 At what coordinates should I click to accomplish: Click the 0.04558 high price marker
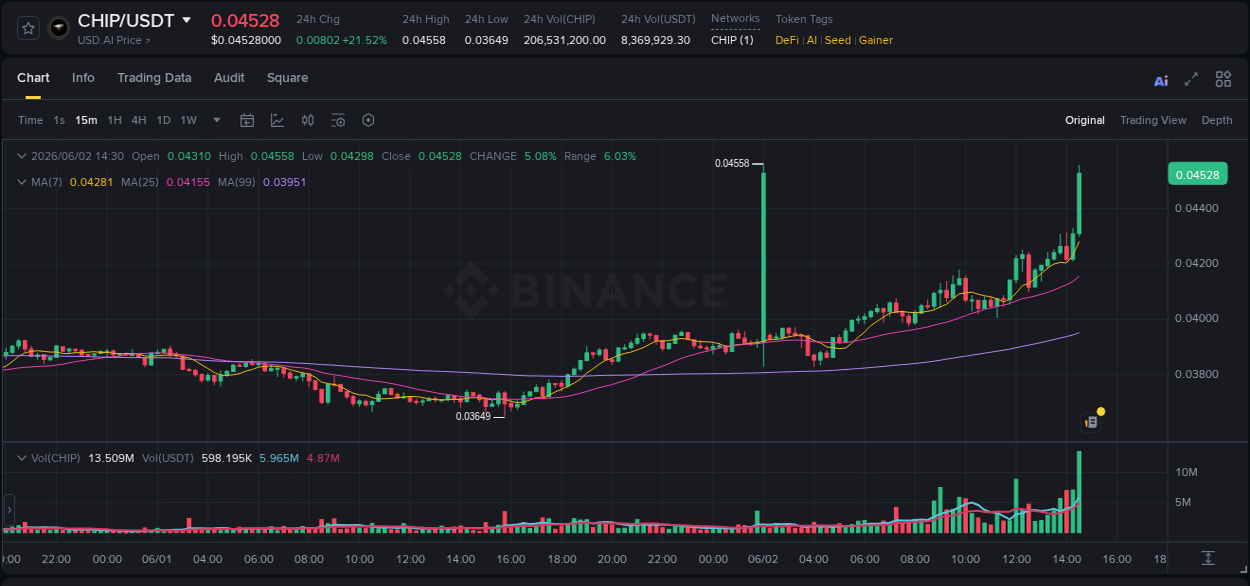tap(732, 163)
